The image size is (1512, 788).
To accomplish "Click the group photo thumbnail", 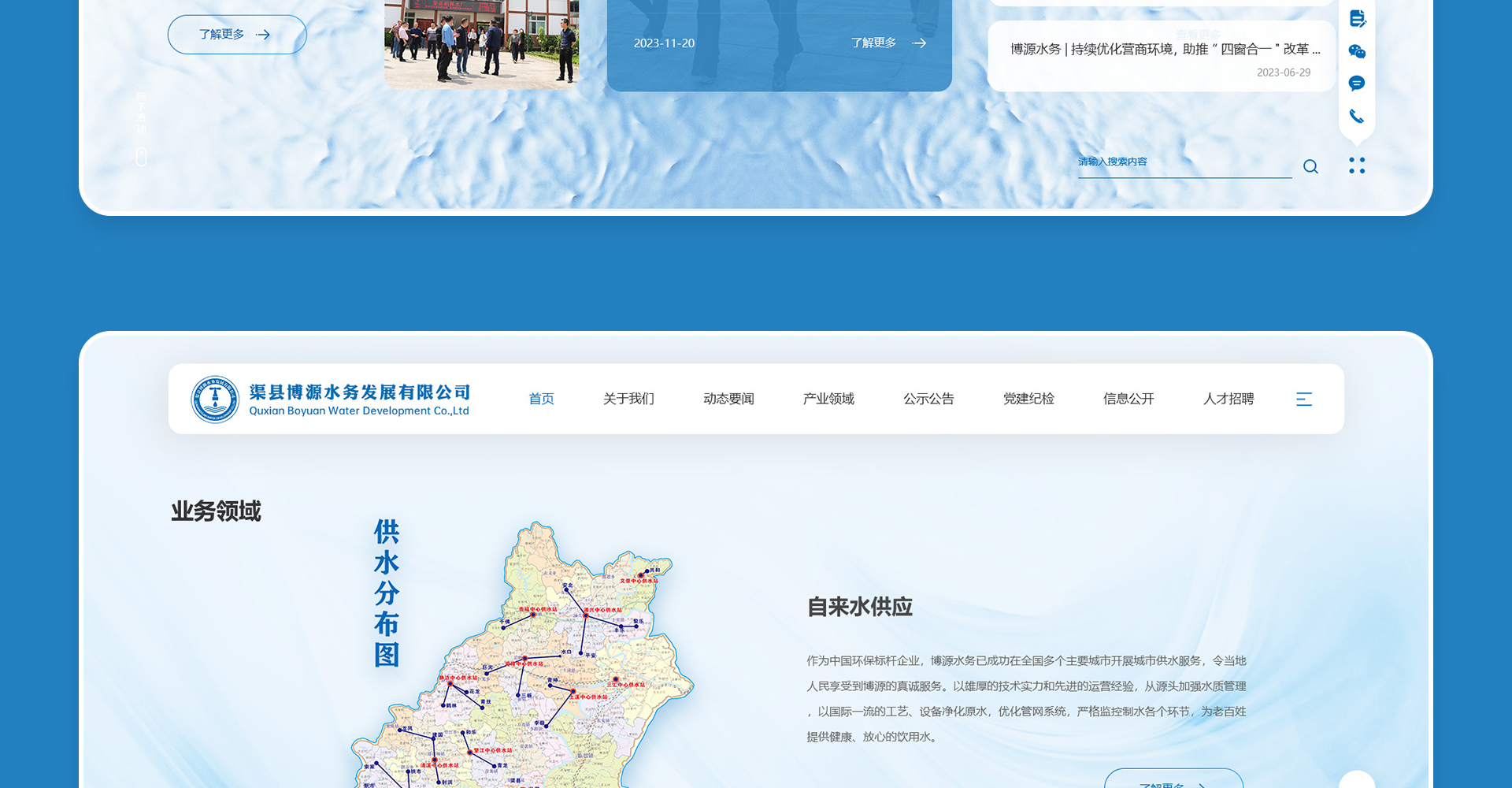I will pyautogui.click(x=481, y=44).
